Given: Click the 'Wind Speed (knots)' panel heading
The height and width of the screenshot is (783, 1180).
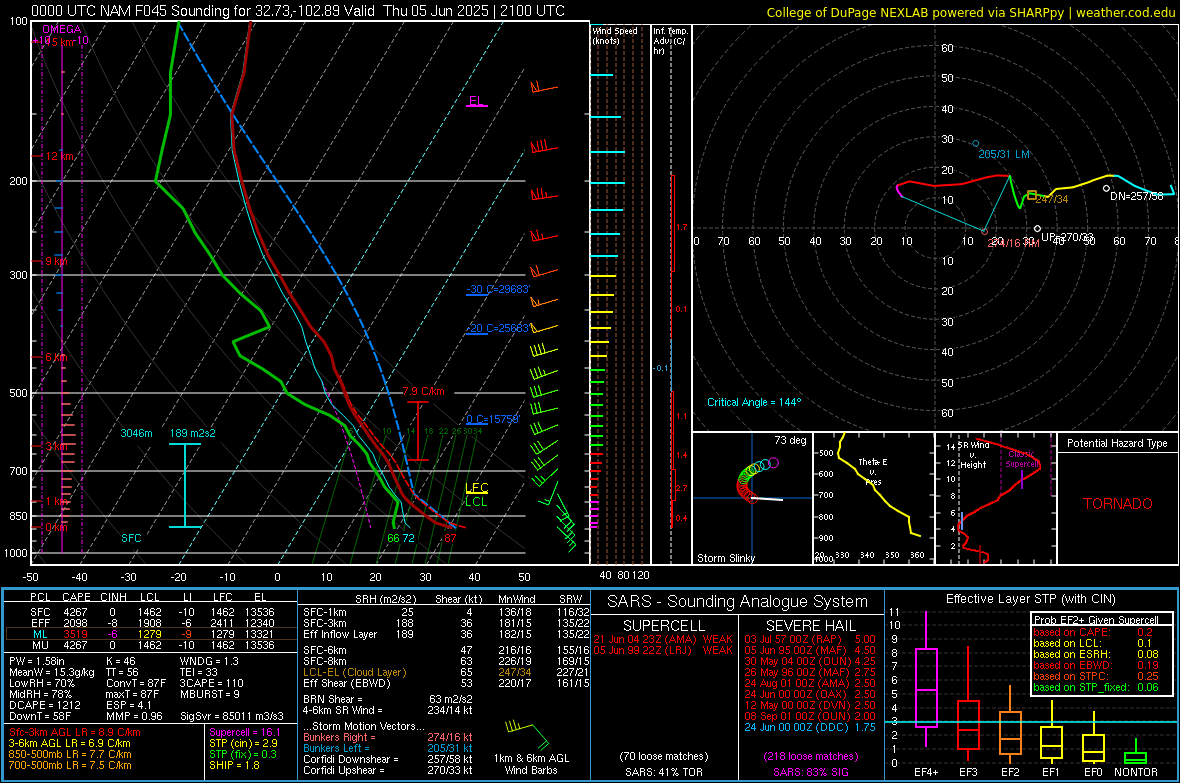Looking at the screenshot, I should (x=615, y=35).
